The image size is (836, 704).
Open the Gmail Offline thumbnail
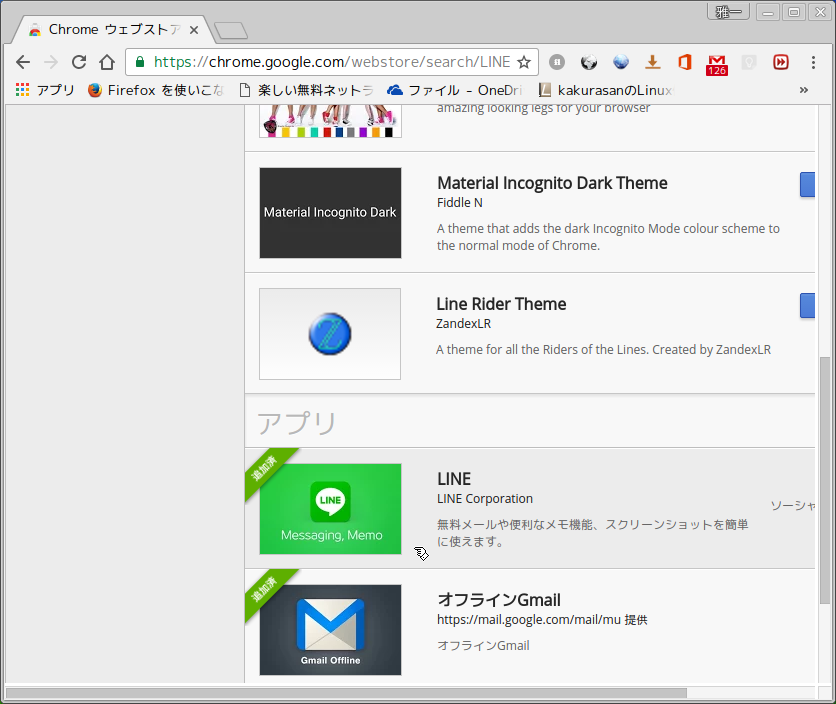point(330,630)
